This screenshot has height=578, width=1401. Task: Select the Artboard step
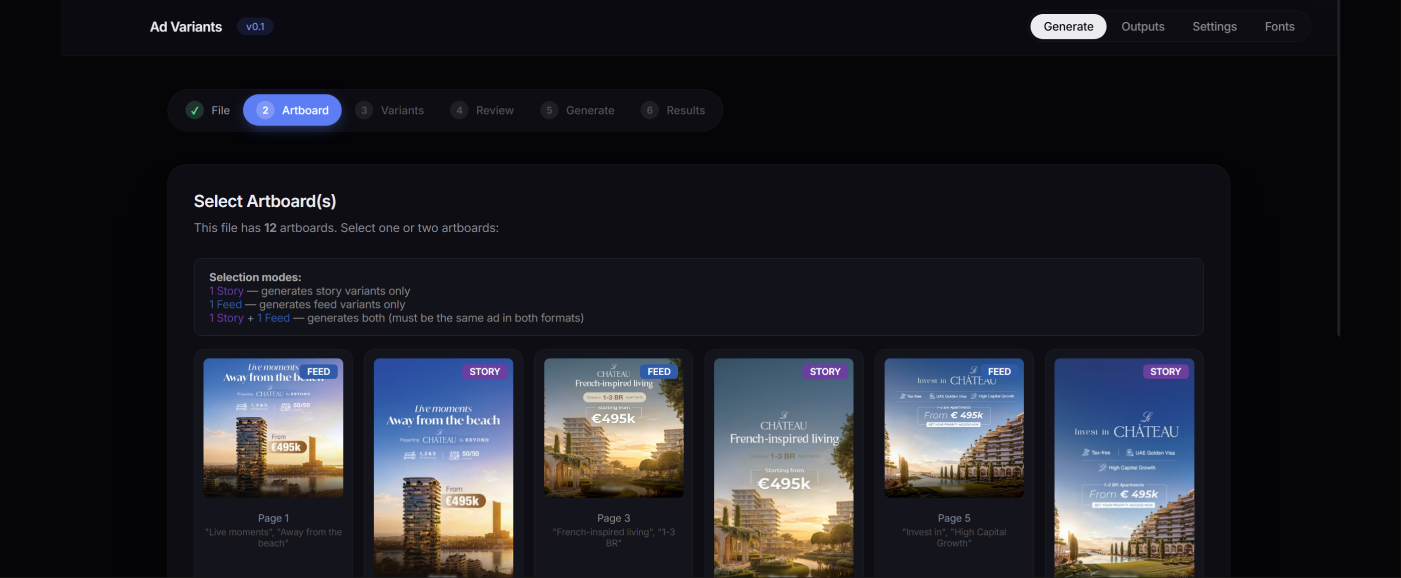click(x=292, y=110)
